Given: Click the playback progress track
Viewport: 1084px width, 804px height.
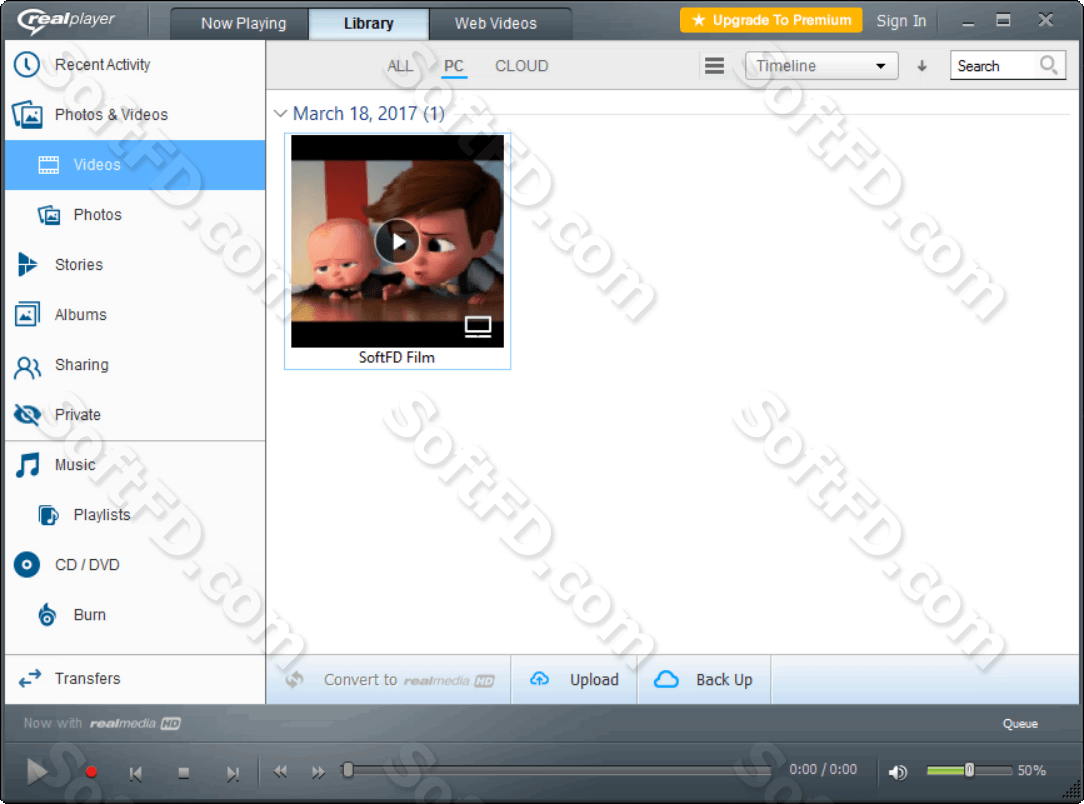Looking at the screenshot, I should (559, 769).
